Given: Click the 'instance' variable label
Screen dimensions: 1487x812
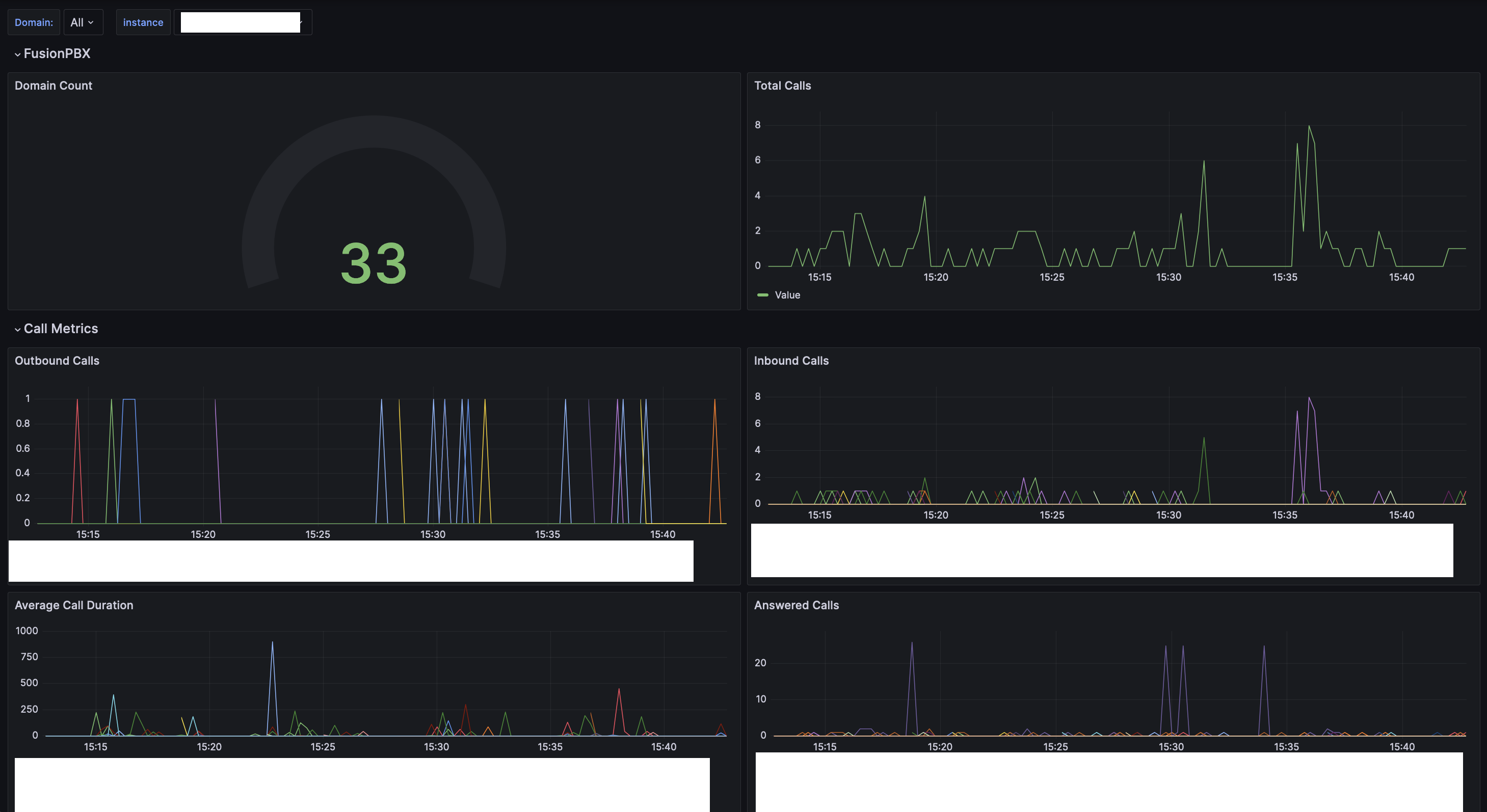Looking at the screenshot, I should point(143,22).
